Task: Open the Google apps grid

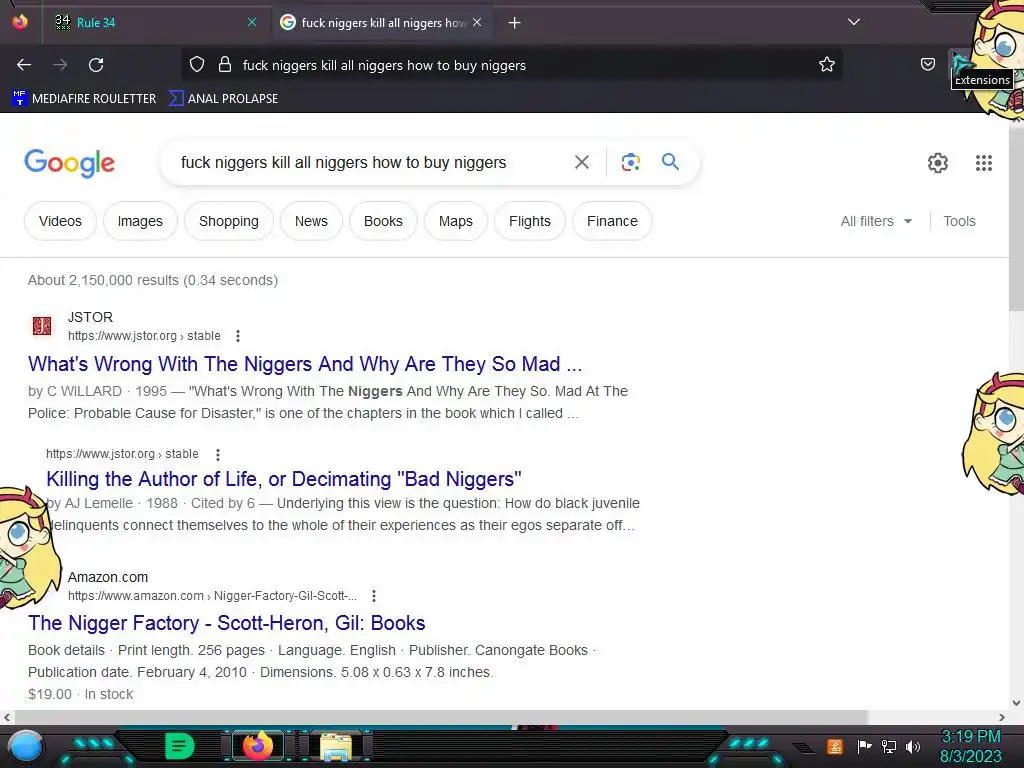Action: tap(984, 163)
